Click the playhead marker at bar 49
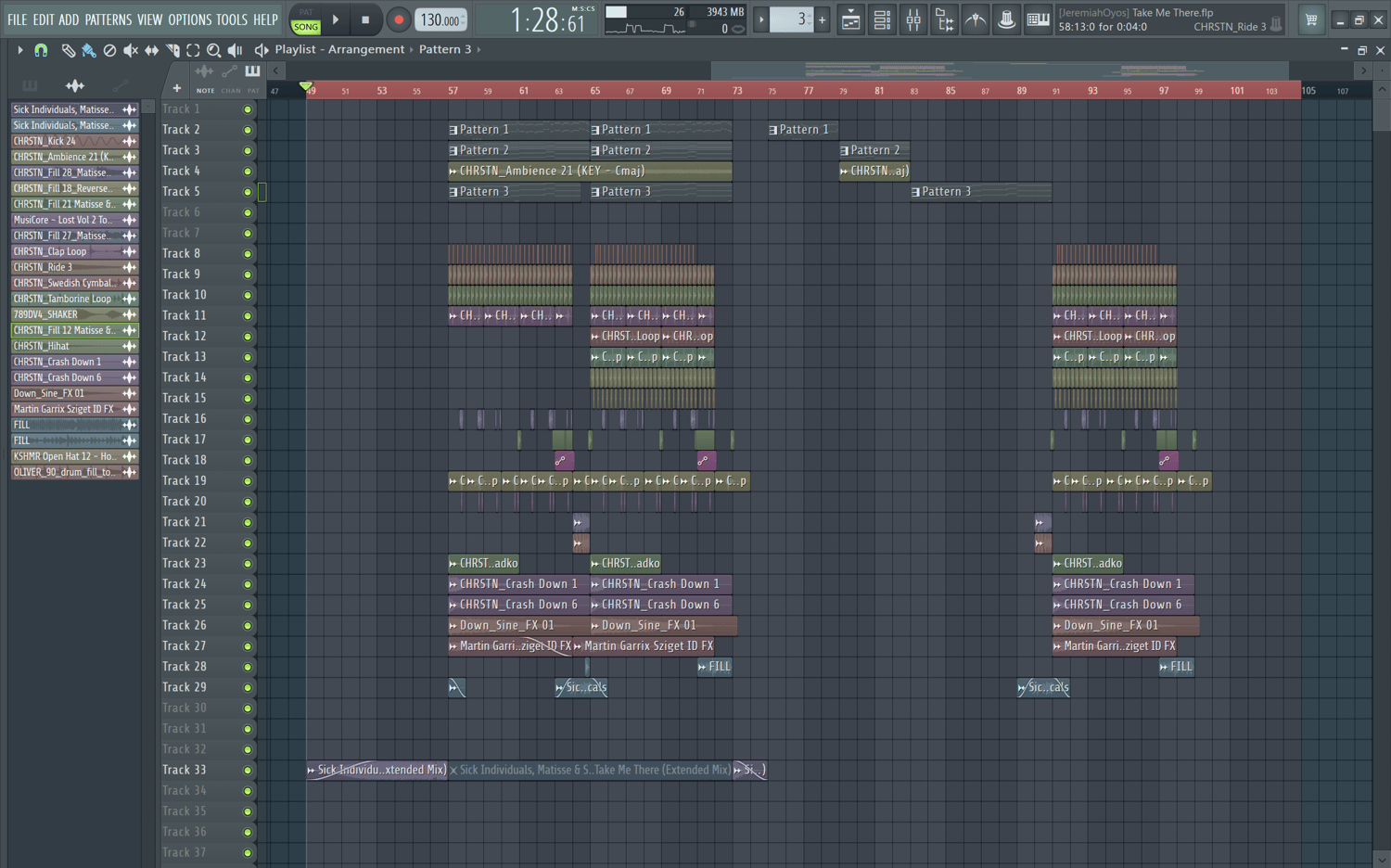Viewport: 1391px width, 868px height. click(306, 87)
